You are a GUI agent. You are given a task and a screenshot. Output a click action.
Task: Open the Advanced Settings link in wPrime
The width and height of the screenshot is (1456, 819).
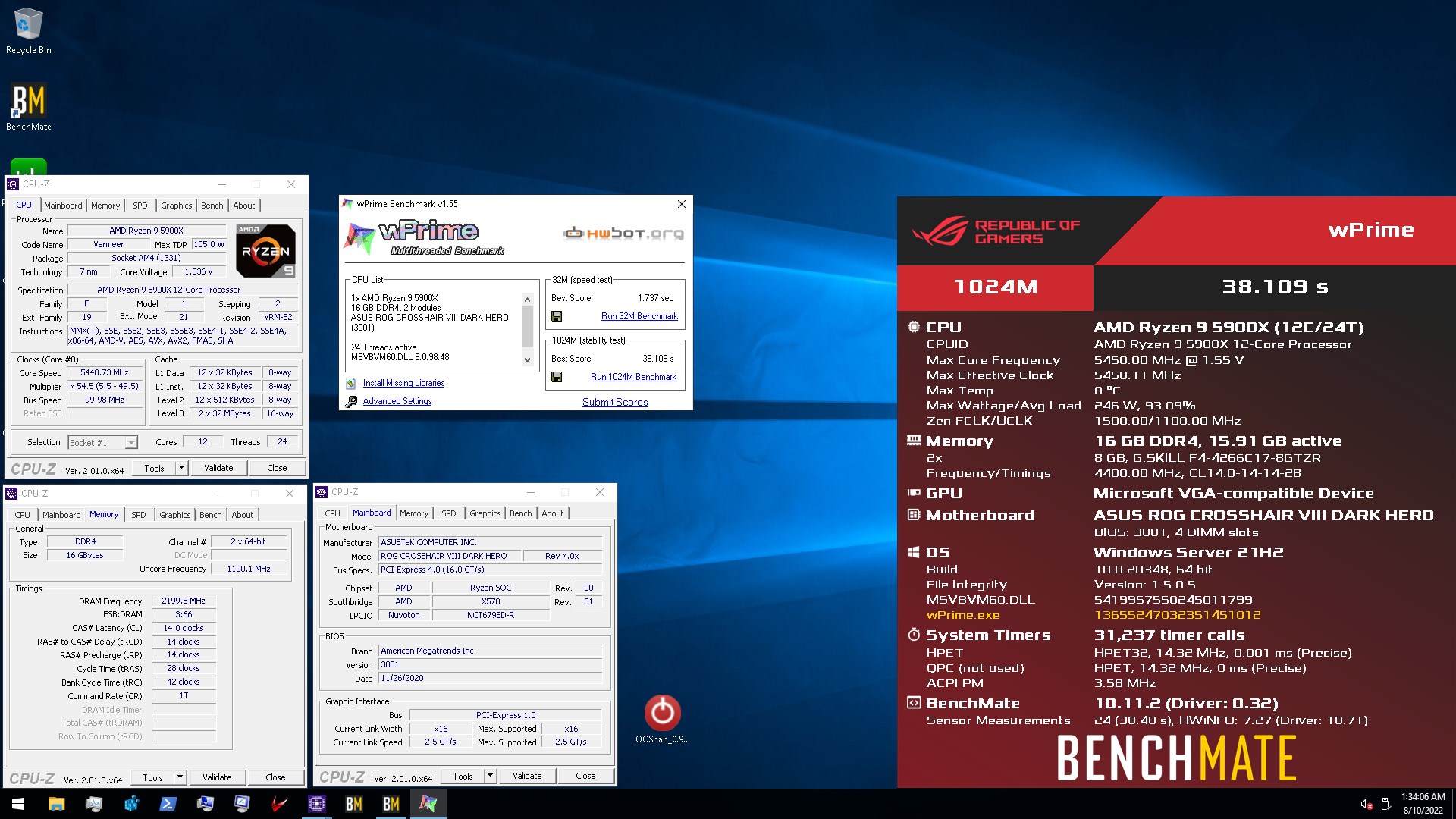coord(397,402)
